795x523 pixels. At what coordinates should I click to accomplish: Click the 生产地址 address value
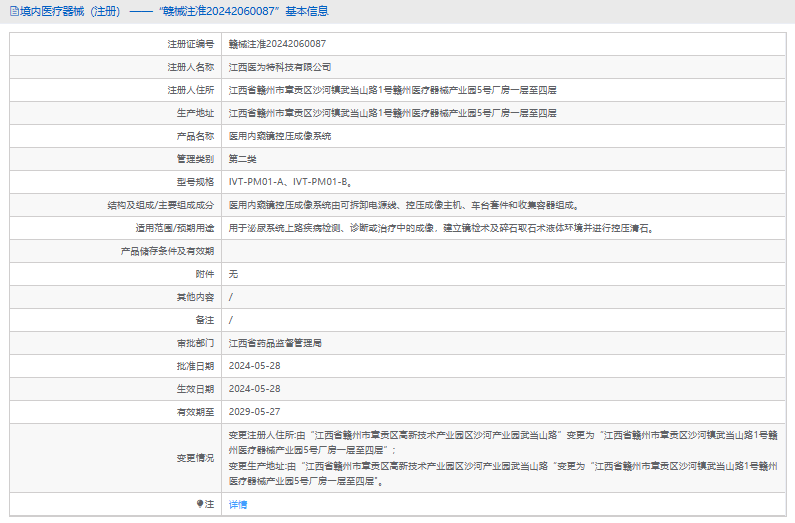click(392, 113)
